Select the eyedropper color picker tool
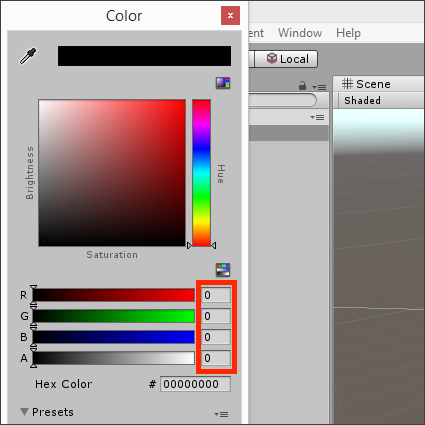The width and height of the screenshot is (425, 425). click(28, 56)
